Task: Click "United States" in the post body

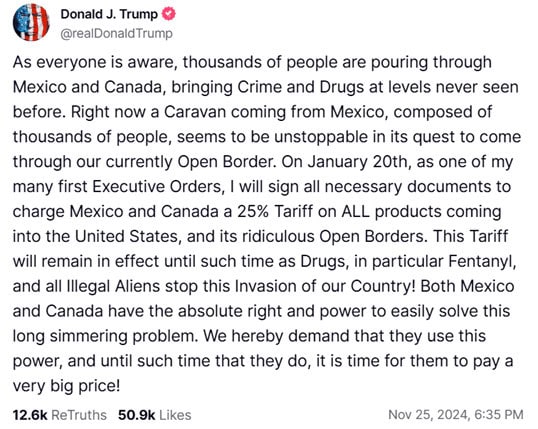Action: point(127,237)
